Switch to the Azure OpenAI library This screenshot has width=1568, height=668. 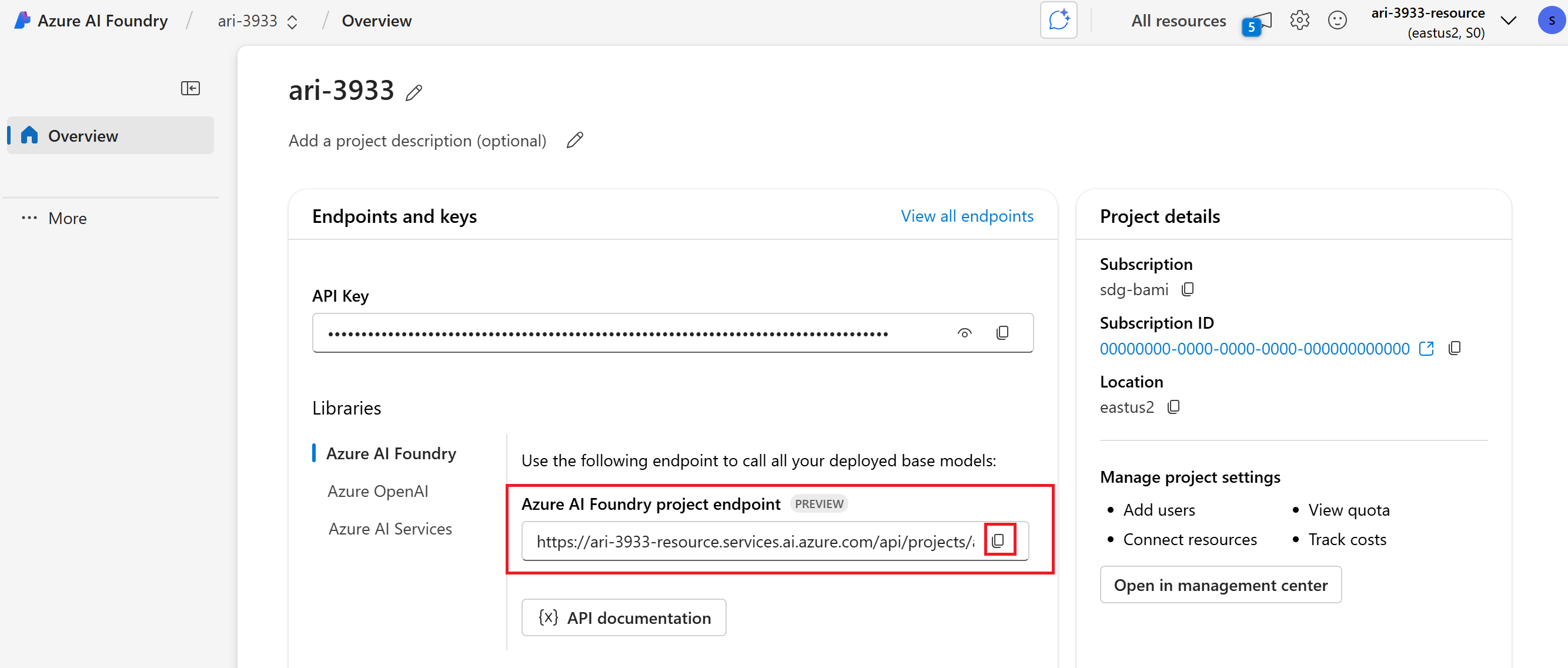coord(377,491)
